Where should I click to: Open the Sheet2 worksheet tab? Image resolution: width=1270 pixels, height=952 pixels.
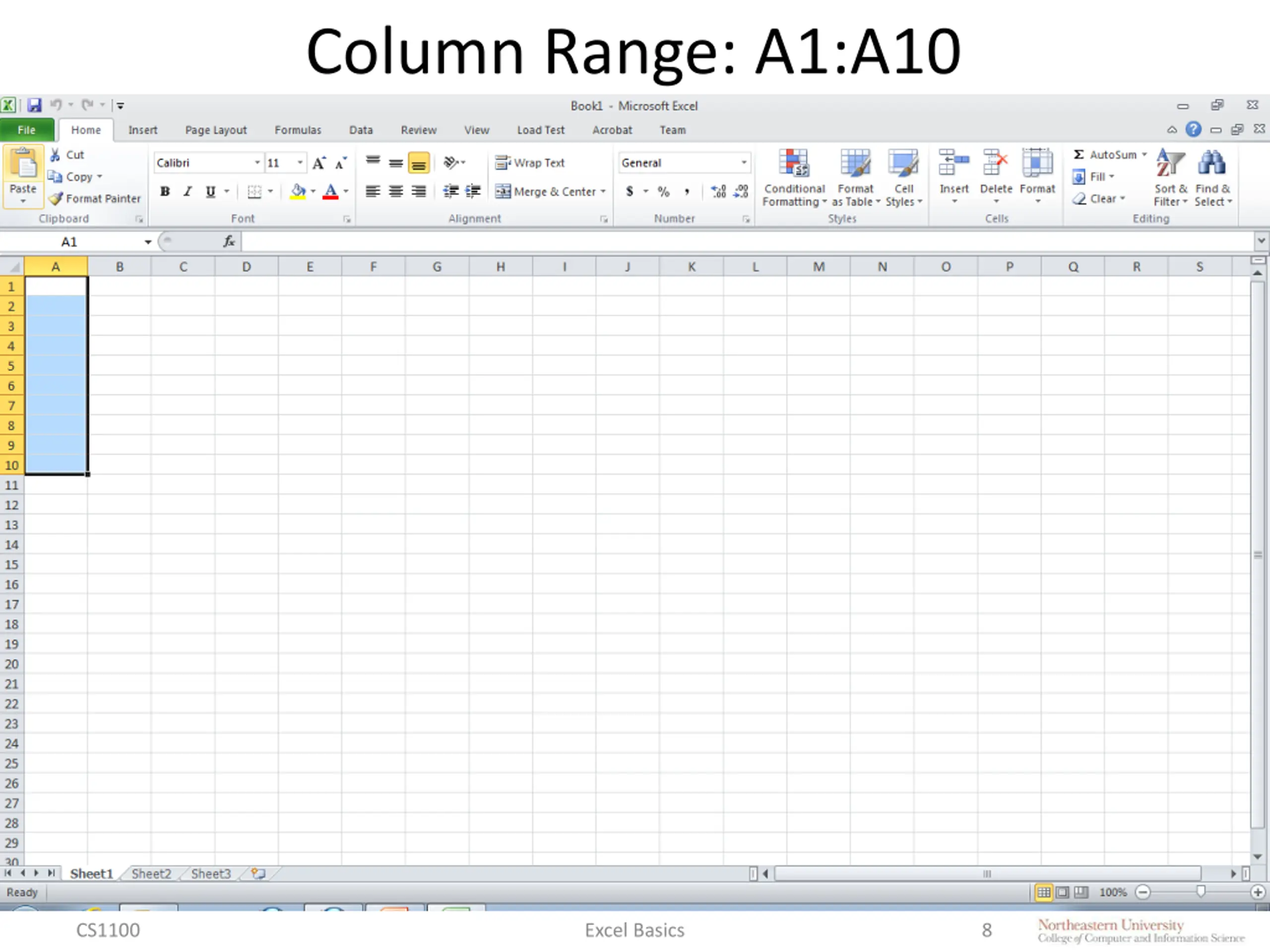click(151, 874)
